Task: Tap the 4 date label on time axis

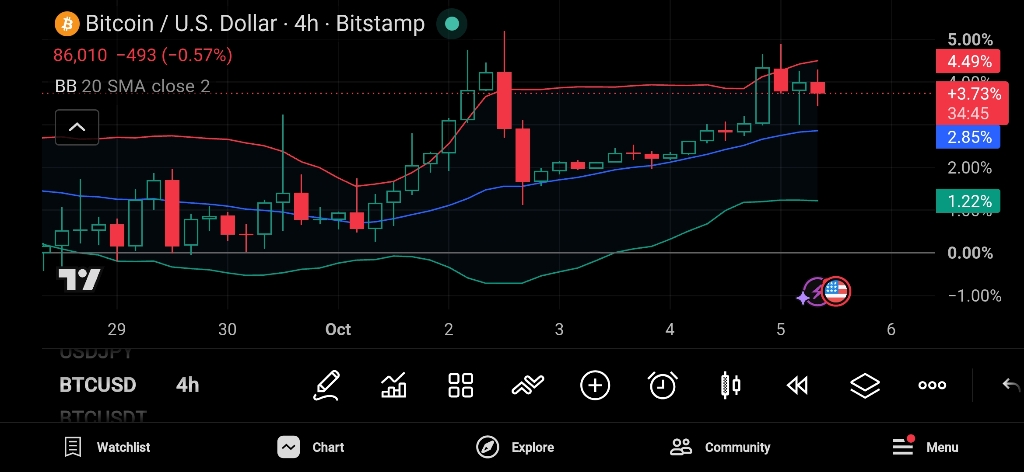Action: (670, 330)
